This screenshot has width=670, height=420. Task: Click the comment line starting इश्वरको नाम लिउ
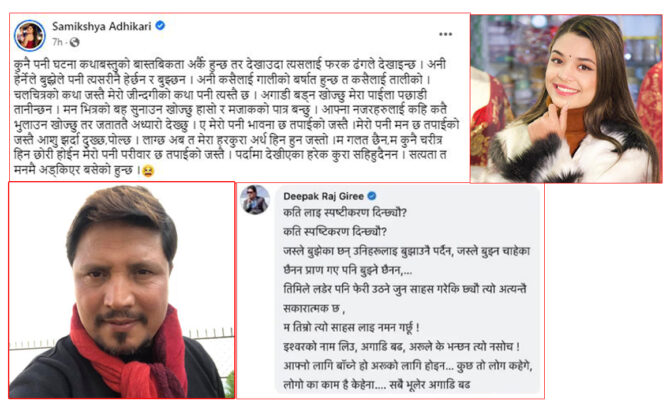[401, 346]
